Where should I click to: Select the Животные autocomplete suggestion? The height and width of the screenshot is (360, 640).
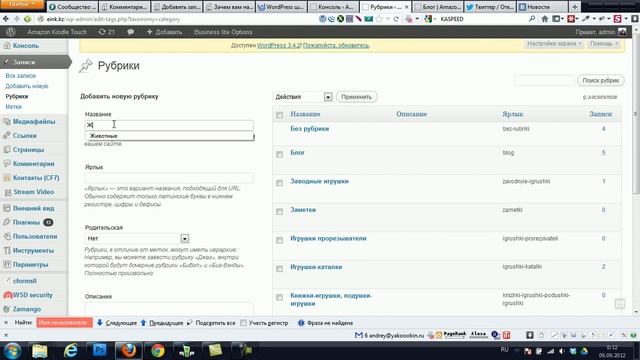pos(169,136)
